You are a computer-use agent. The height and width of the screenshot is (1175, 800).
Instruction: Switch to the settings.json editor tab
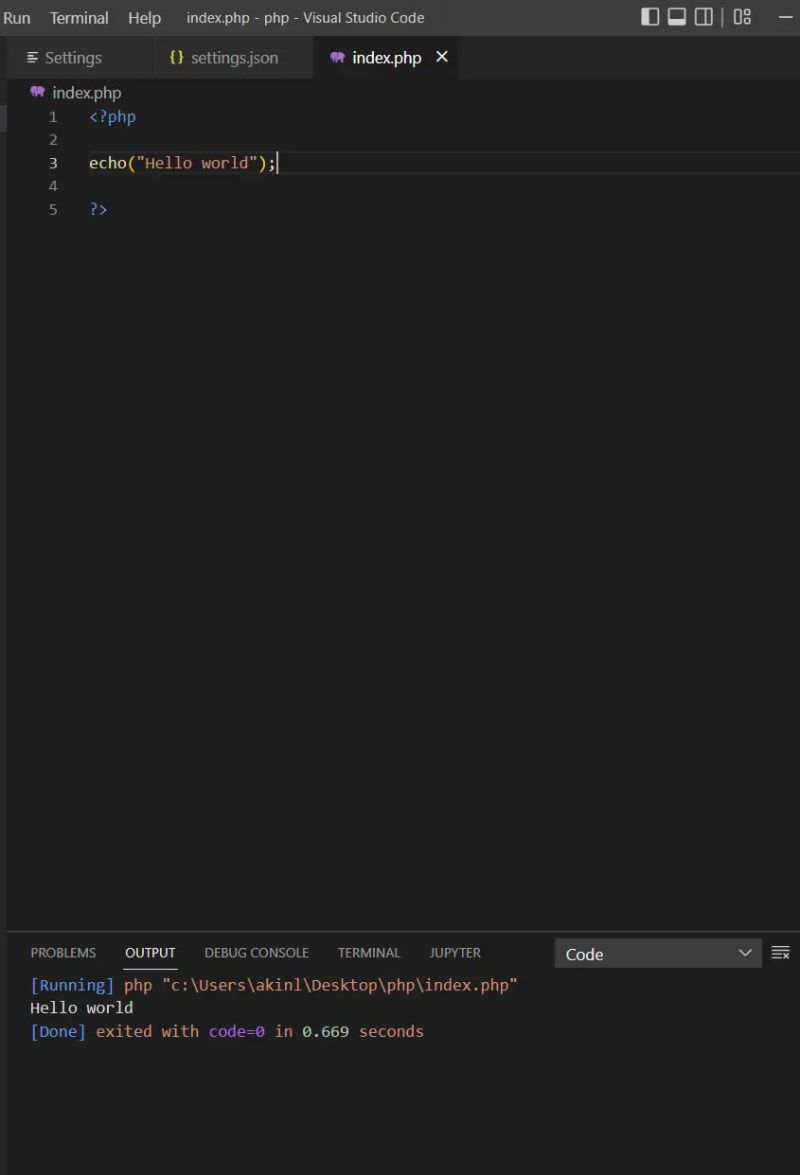[x=232, y=57]
